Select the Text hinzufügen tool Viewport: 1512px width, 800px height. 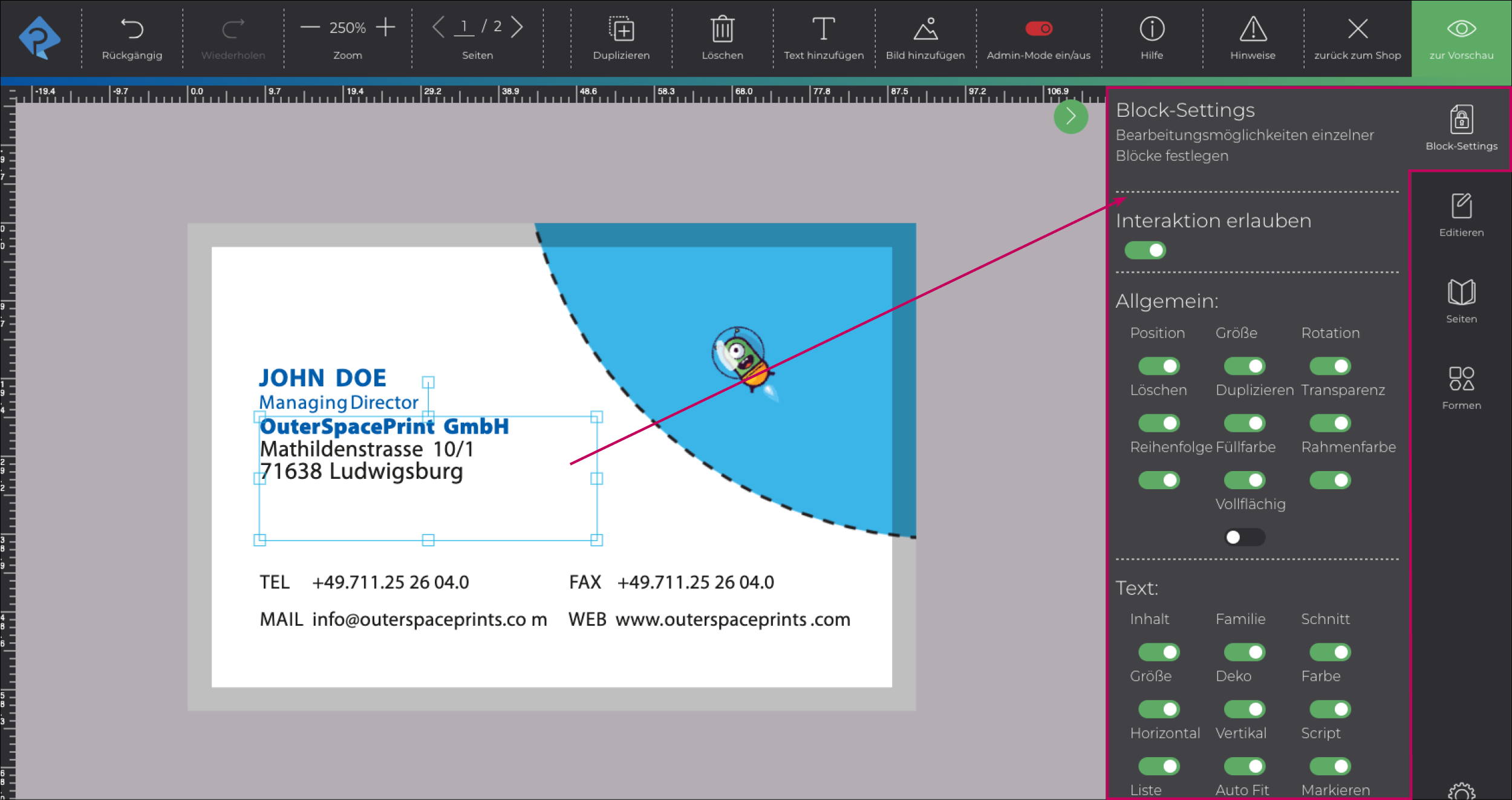tap(823, 29)
